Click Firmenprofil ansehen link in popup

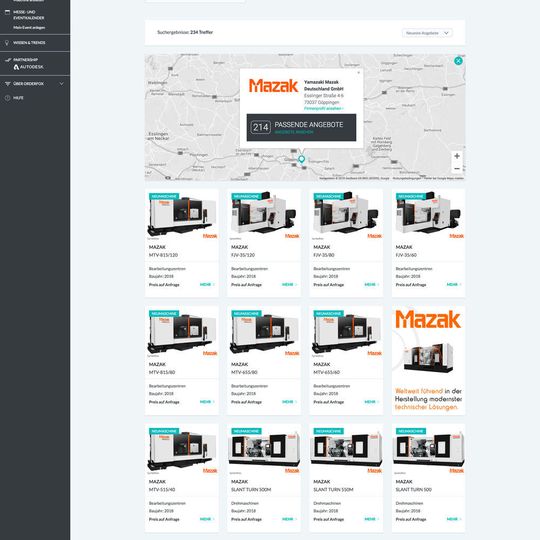[323, 108]
